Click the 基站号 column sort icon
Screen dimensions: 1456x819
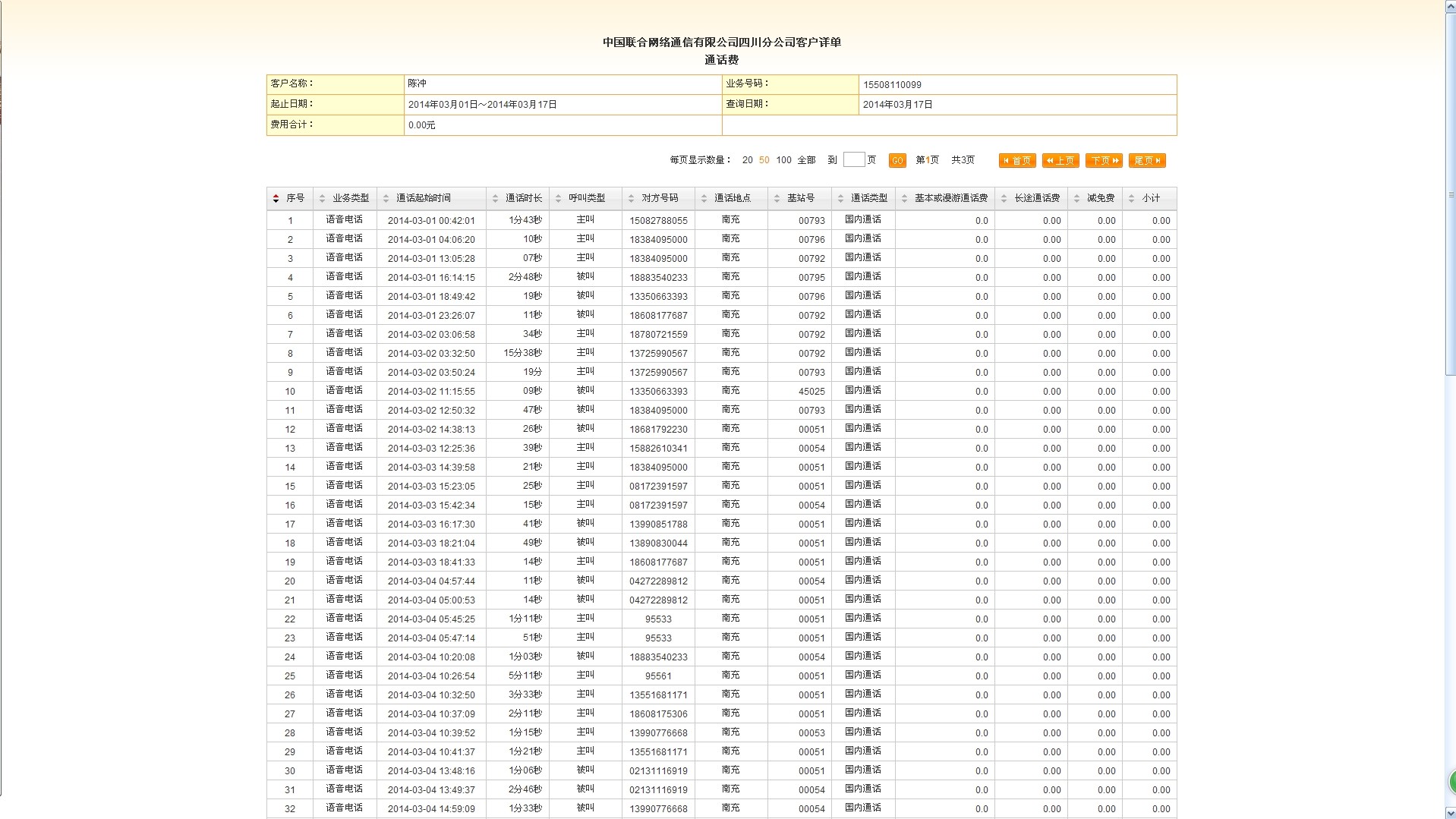point(777,199)
